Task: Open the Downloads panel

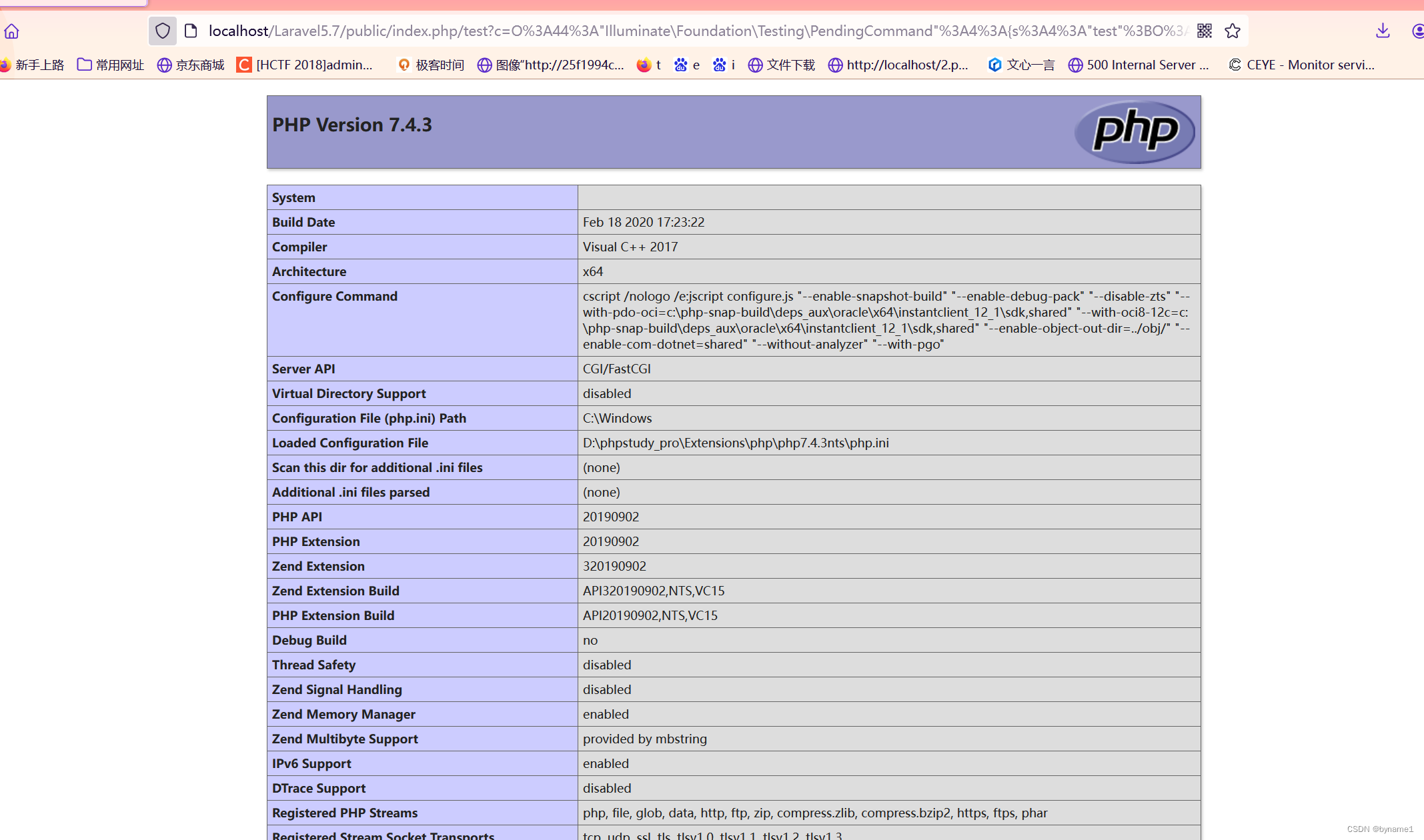Action: [x=1383, y=31]
